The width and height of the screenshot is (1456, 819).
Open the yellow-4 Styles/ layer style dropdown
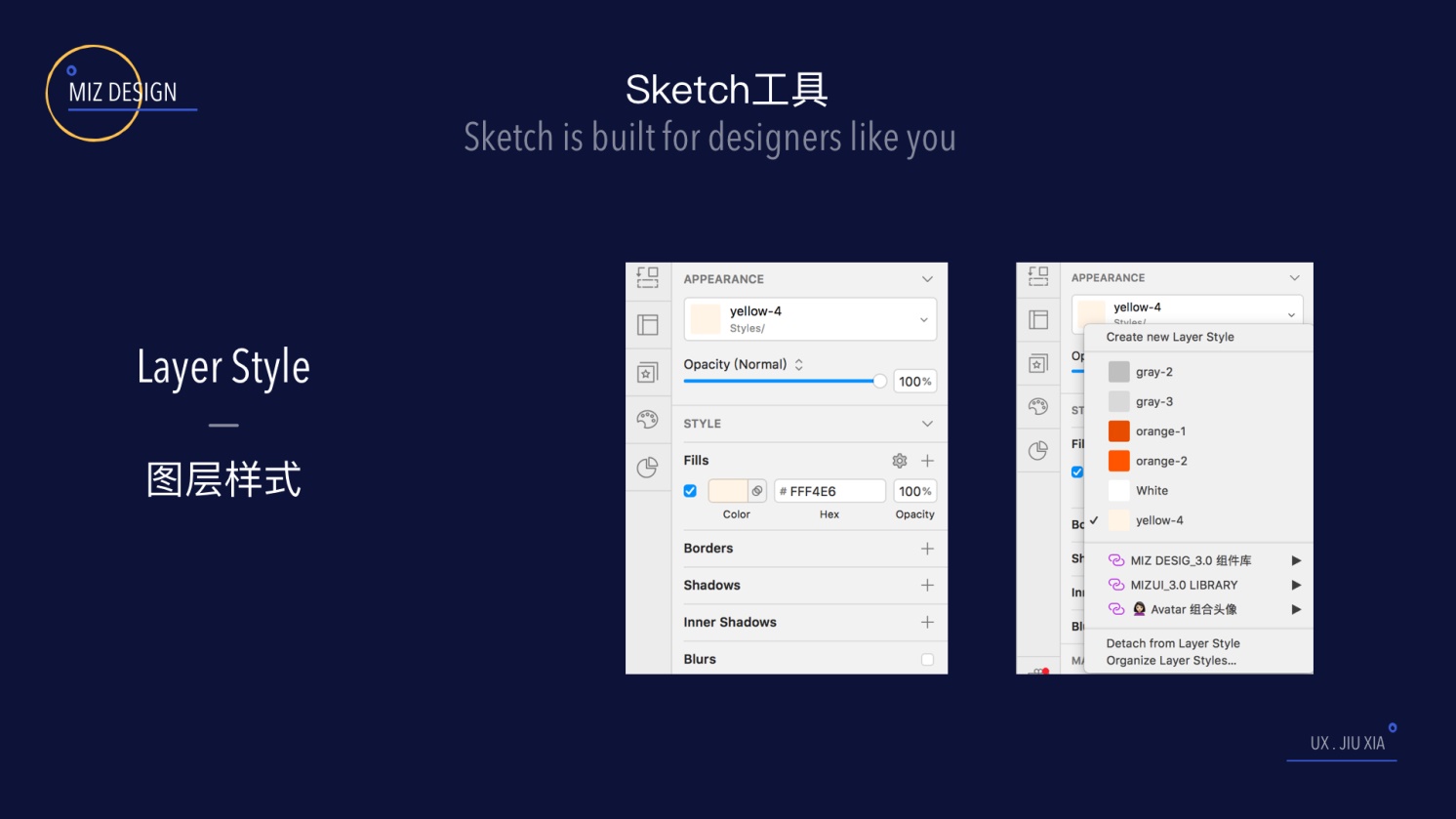pyautogui.click(x=810, y=319)
